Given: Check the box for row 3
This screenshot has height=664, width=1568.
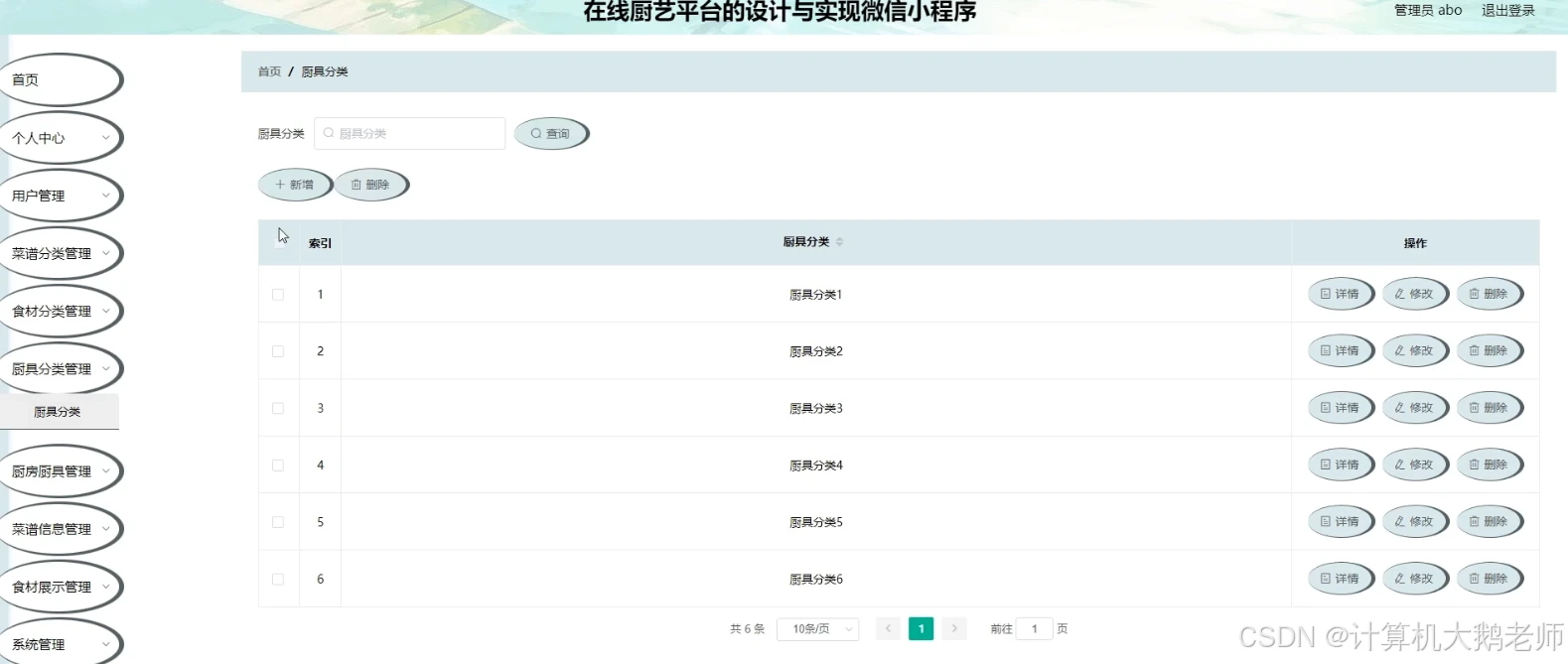Looking at the screenshot, I should click(x=278, y=408).
